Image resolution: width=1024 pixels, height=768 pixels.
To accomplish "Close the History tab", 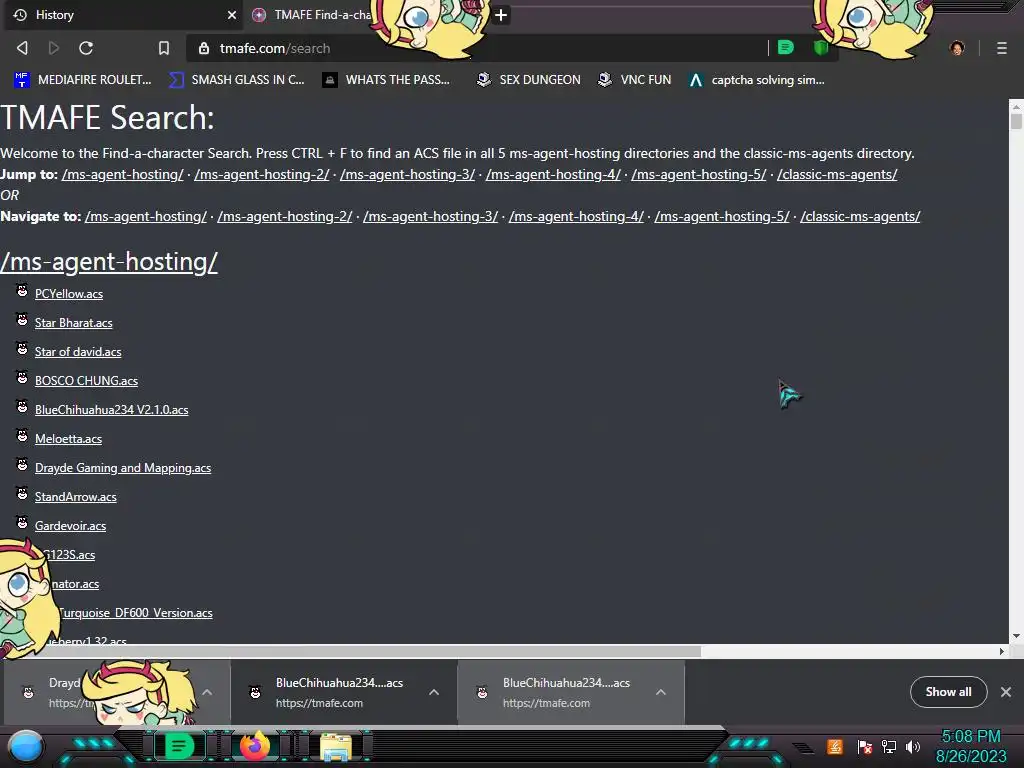I will 232,15.
